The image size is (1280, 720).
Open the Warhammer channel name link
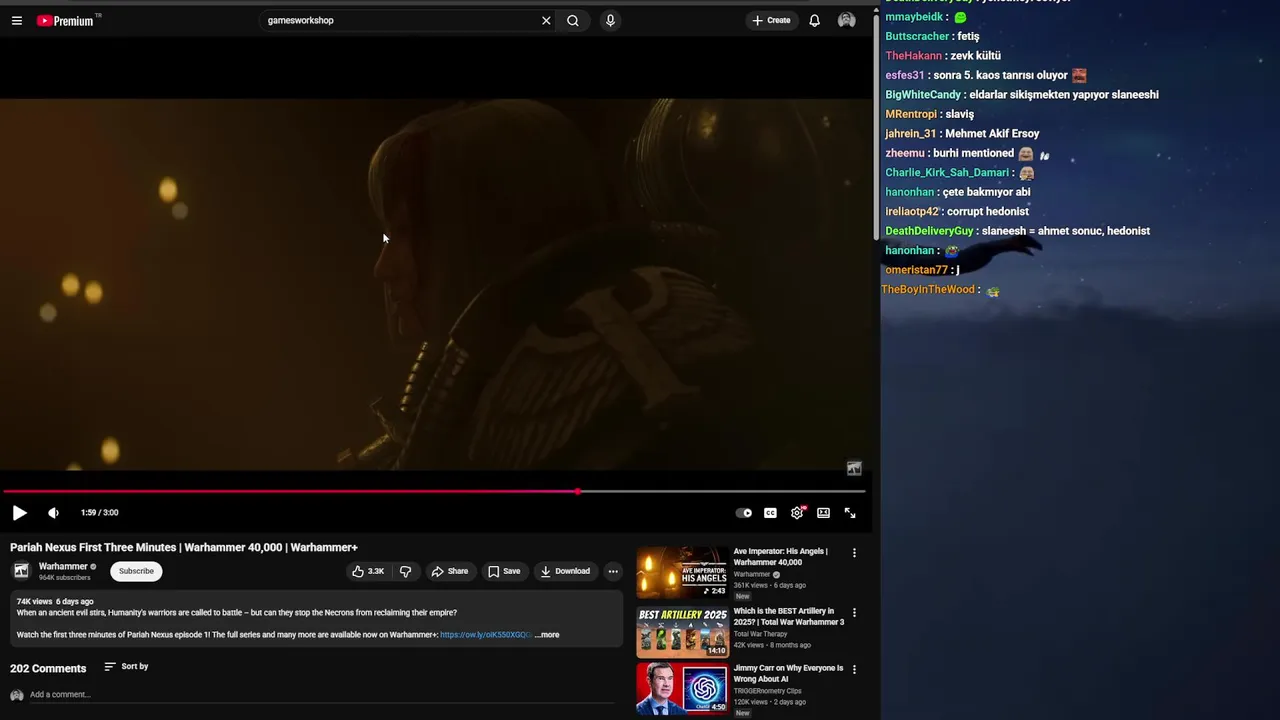pos(63,566)
